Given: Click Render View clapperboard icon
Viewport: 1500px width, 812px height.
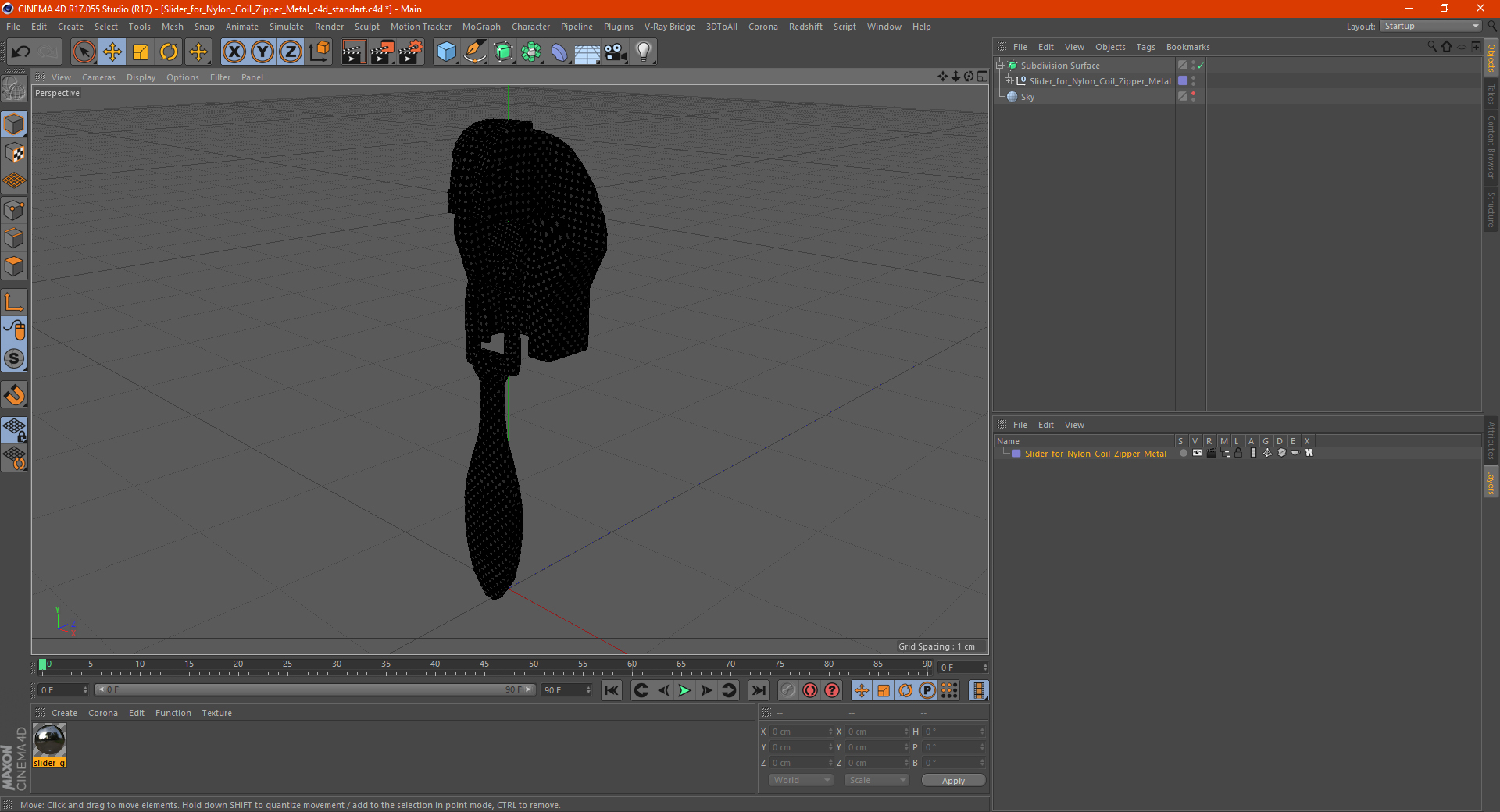Looking at the screenshot, I should (x=353, y=52).
